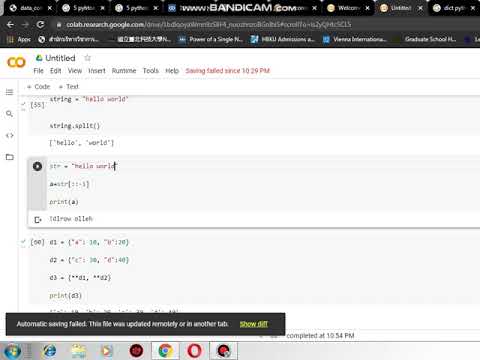
Task: Rename the Untitled notebook title
Action: [x=60, y=58]
